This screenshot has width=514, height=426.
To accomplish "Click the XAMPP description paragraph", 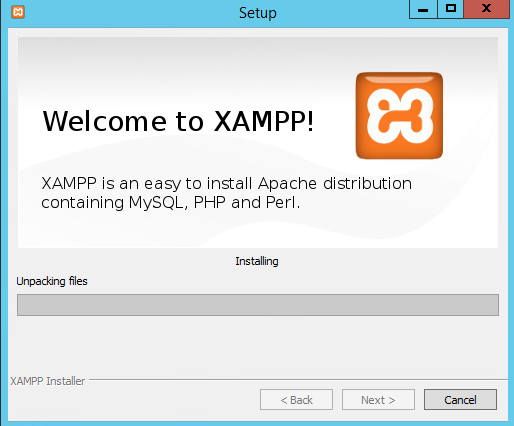I will (x=227, y=193).
